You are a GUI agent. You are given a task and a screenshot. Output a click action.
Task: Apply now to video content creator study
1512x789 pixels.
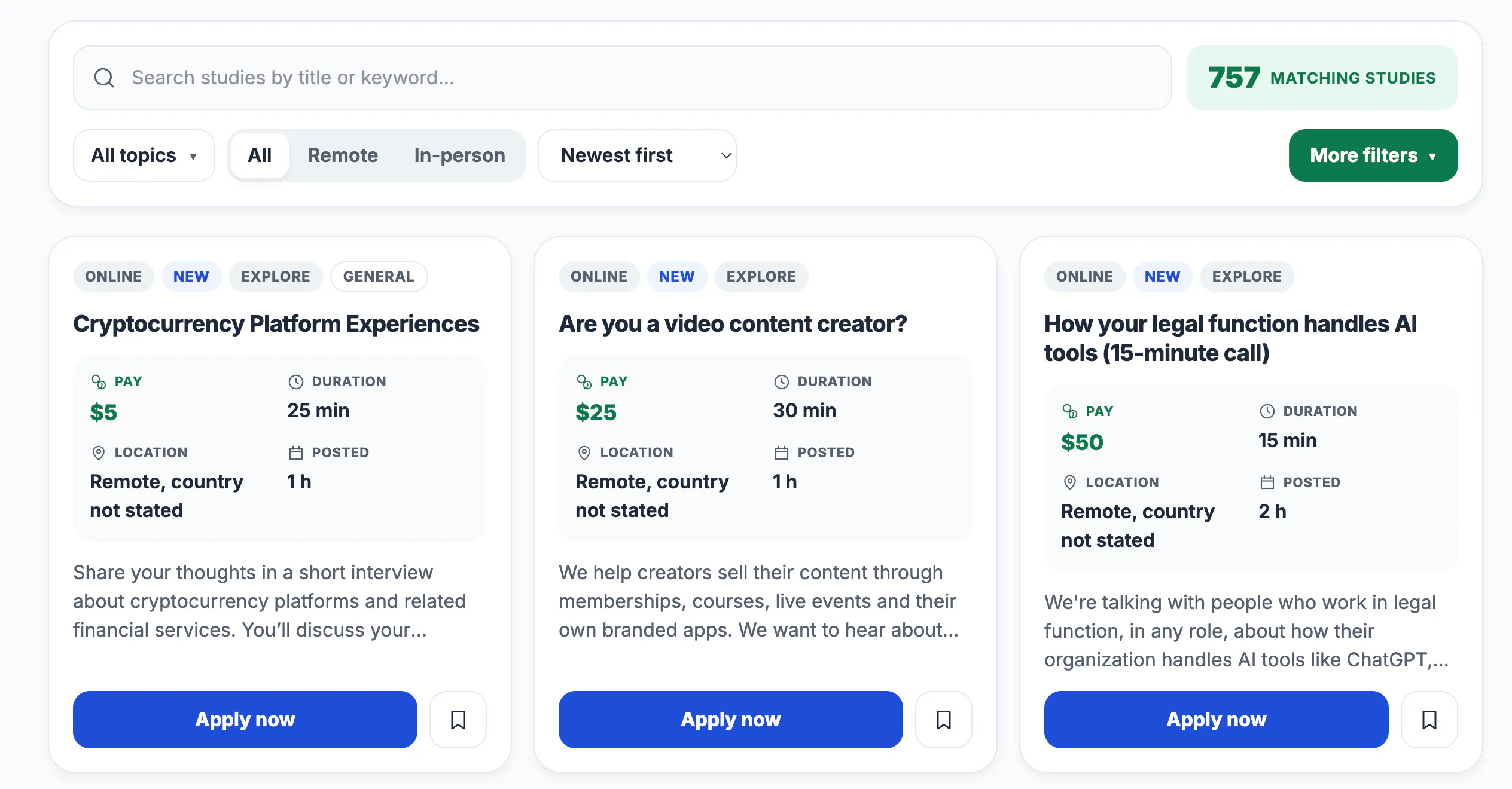click(x=731, y=720)
